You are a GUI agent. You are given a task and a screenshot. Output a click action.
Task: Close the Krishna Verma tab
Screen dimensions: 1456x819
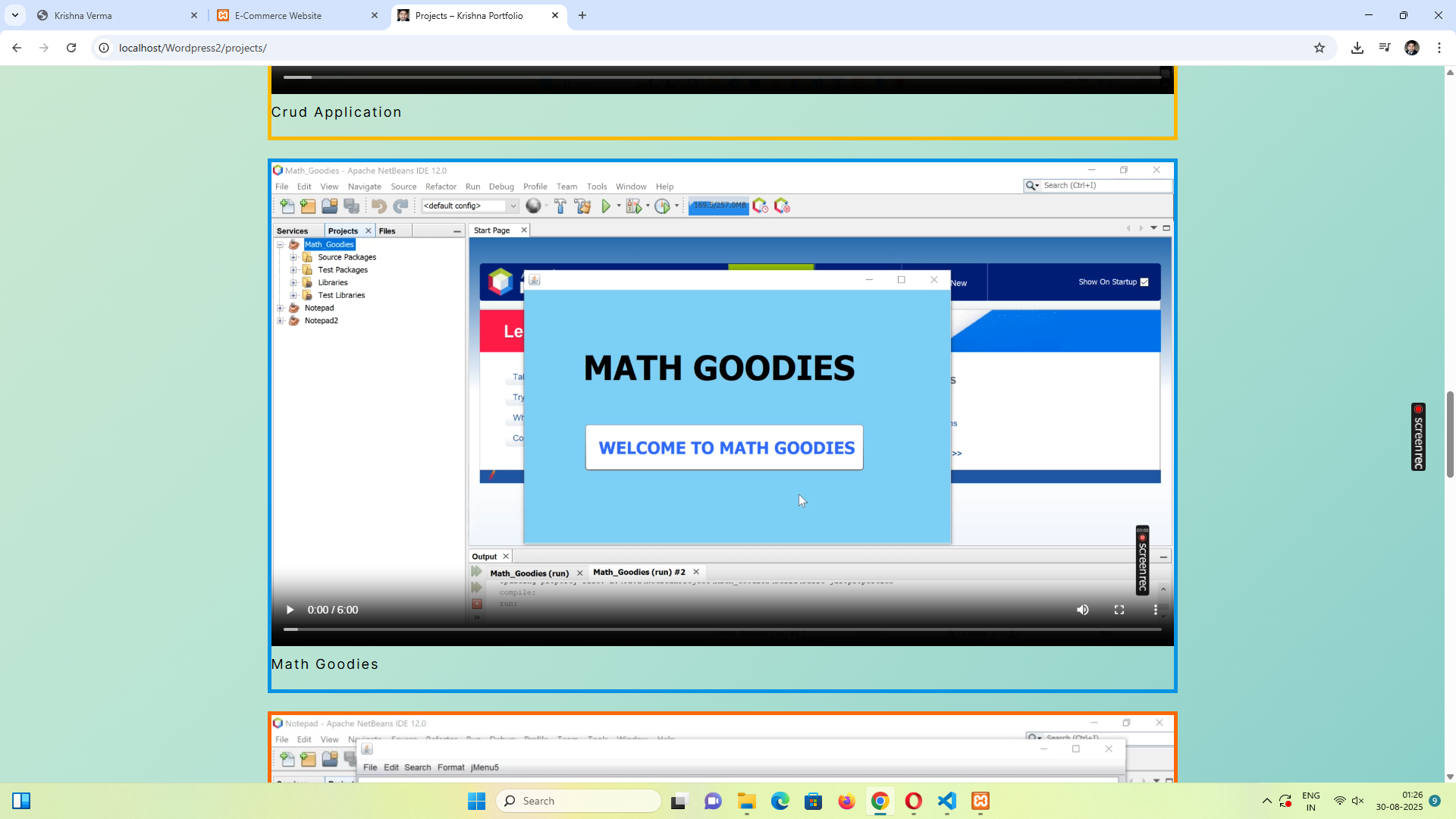[194, 15]
